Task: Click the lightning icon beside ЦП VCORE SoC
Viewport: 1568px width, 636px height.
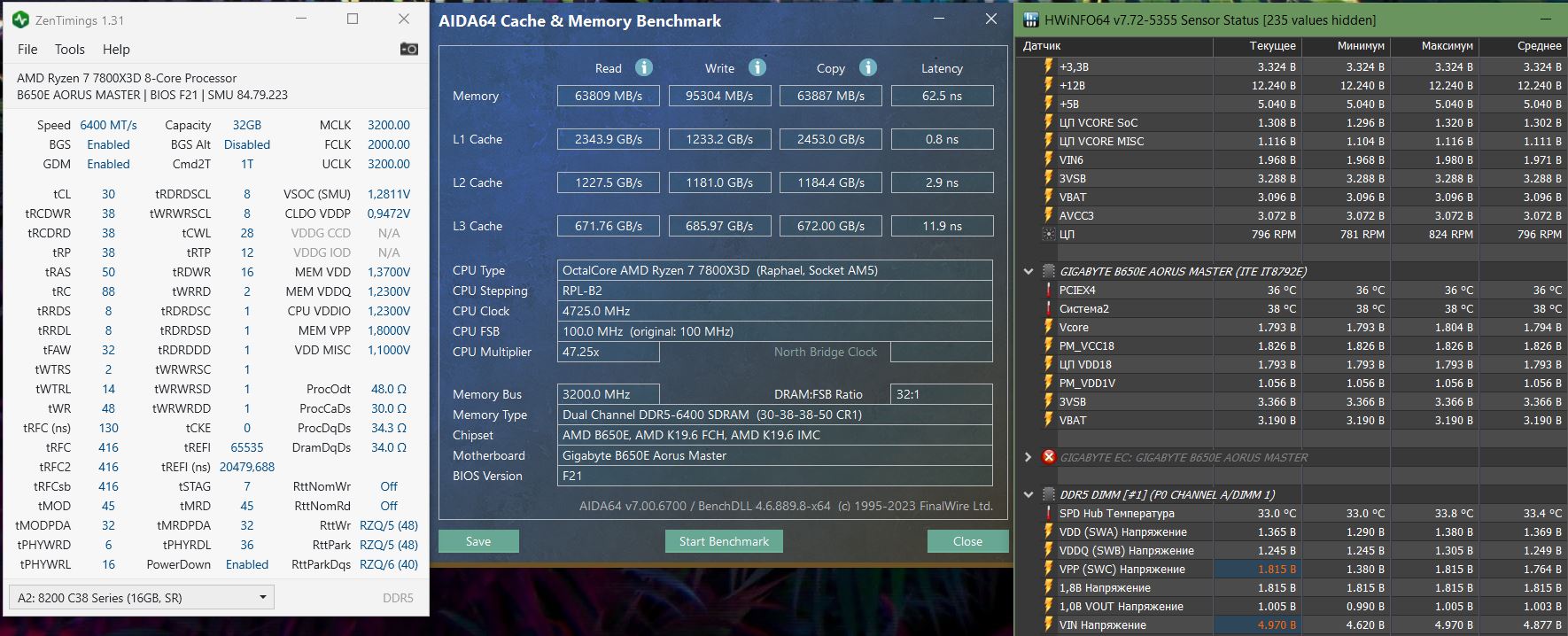Action: (1049, 122)
